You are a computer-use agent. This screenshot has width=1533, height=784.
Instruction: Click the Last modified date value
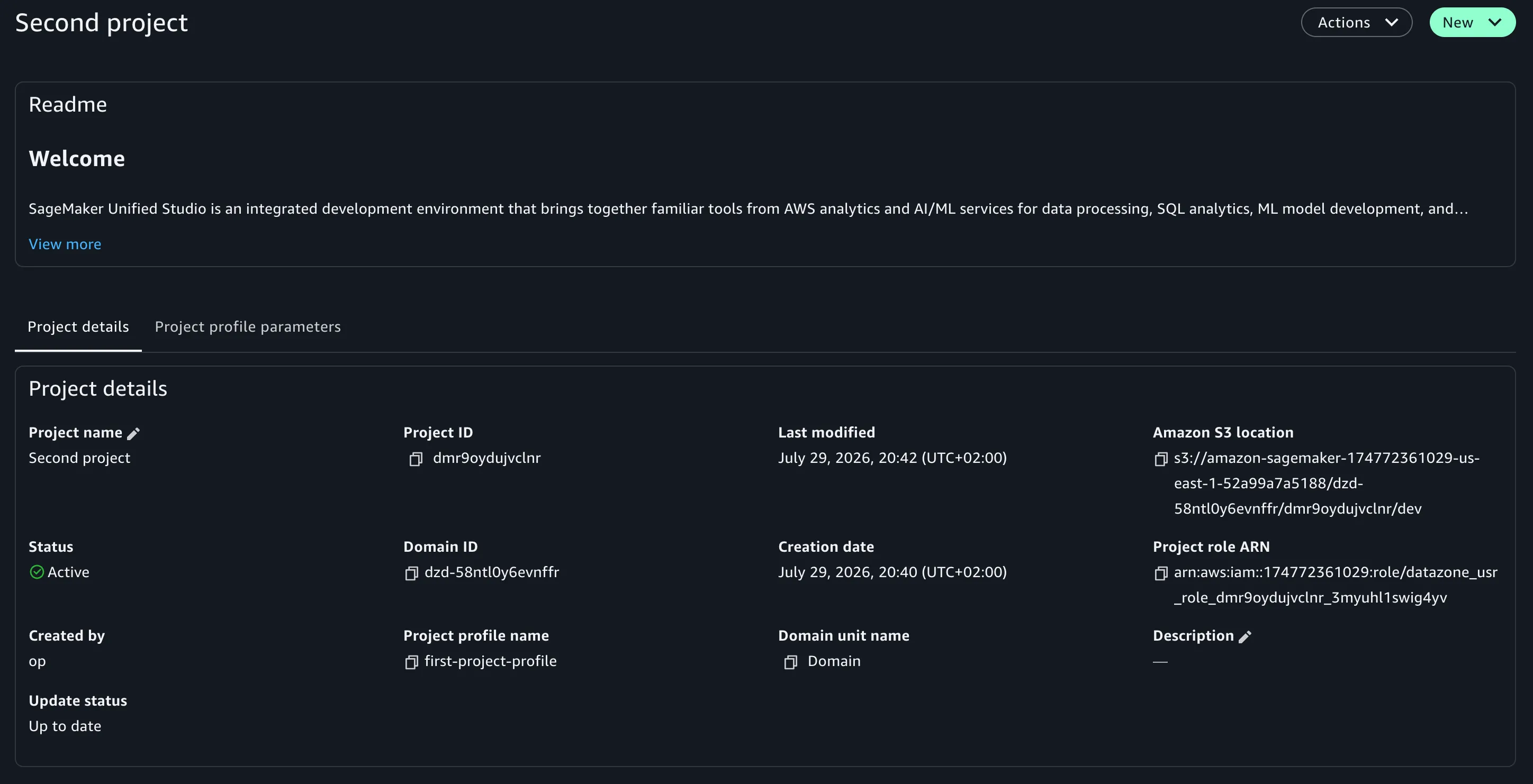[892, 458]
